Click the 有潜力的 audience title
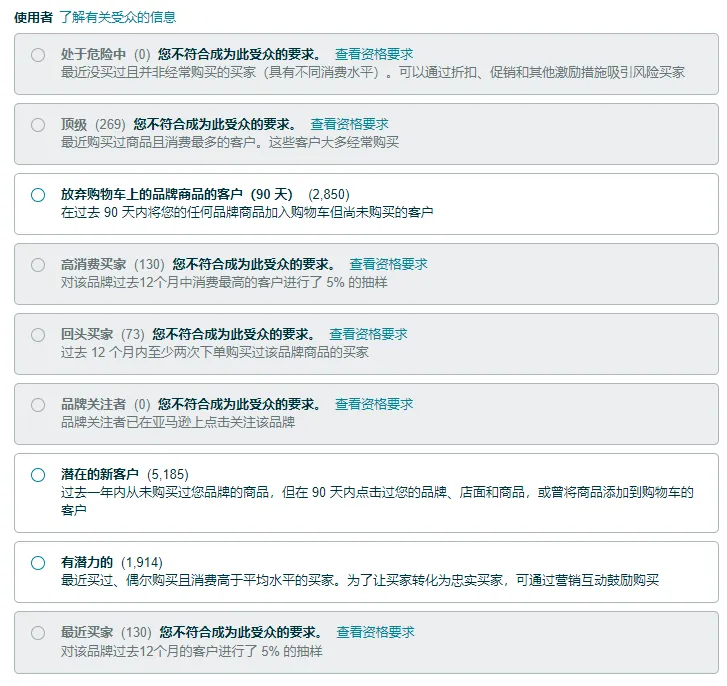727x686 pixels. click(87, 562)
